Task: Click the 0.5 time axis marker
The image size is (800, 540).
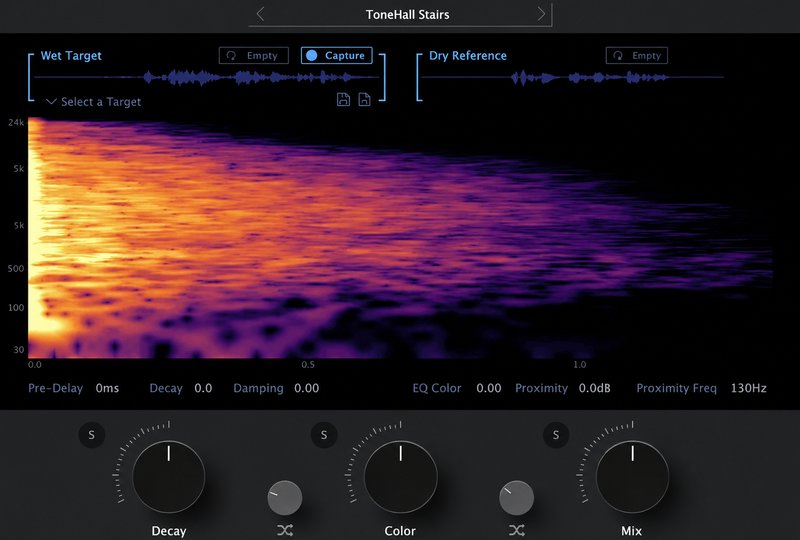Action: (308, 365)
